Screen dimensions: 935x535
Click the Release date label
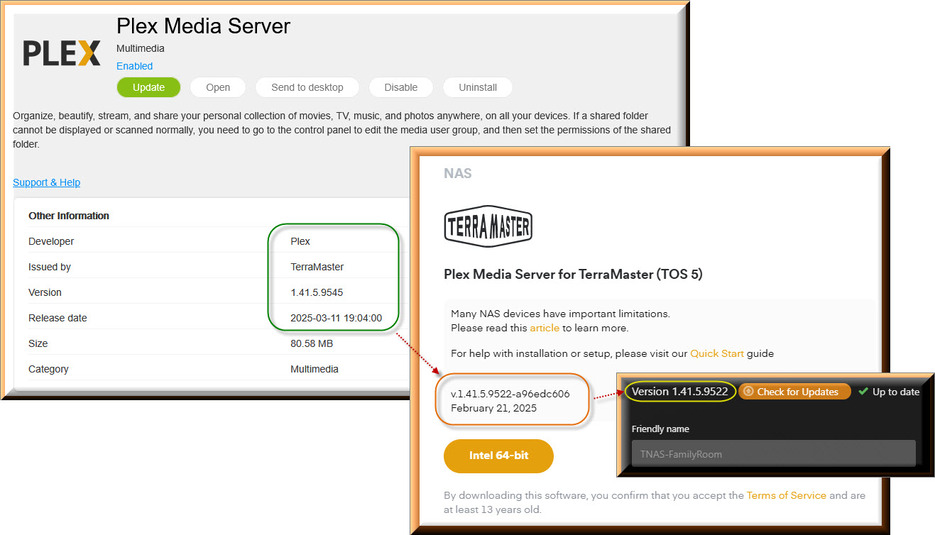57,318
